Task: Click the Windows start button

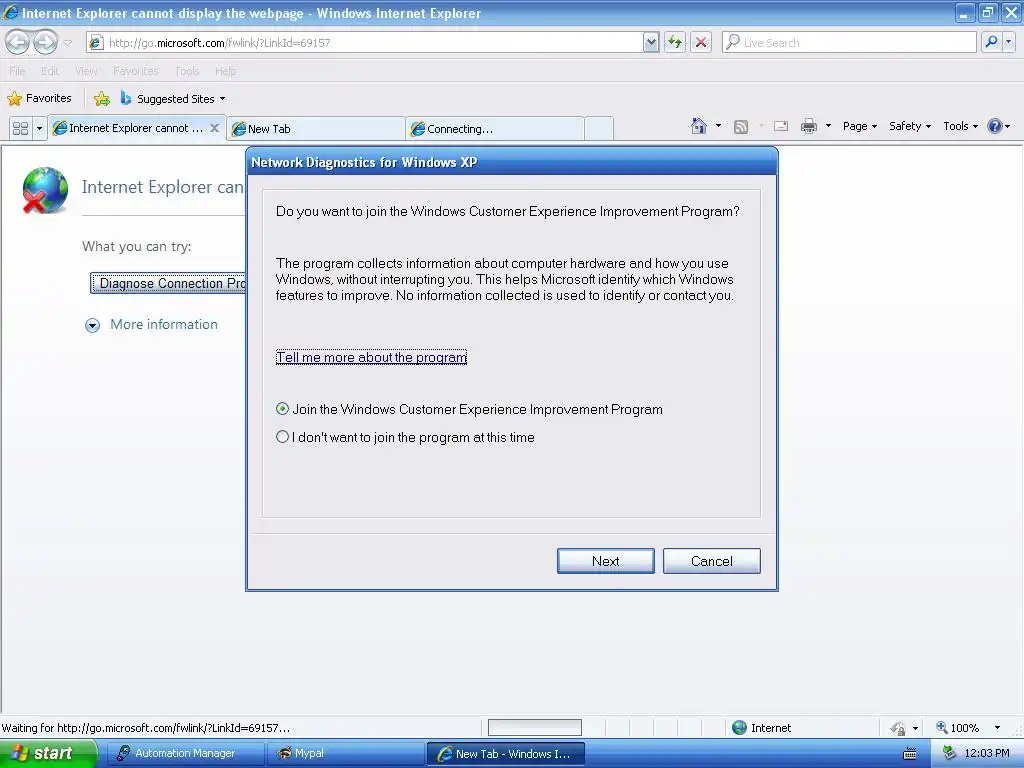Action: (x=48, y=754)
